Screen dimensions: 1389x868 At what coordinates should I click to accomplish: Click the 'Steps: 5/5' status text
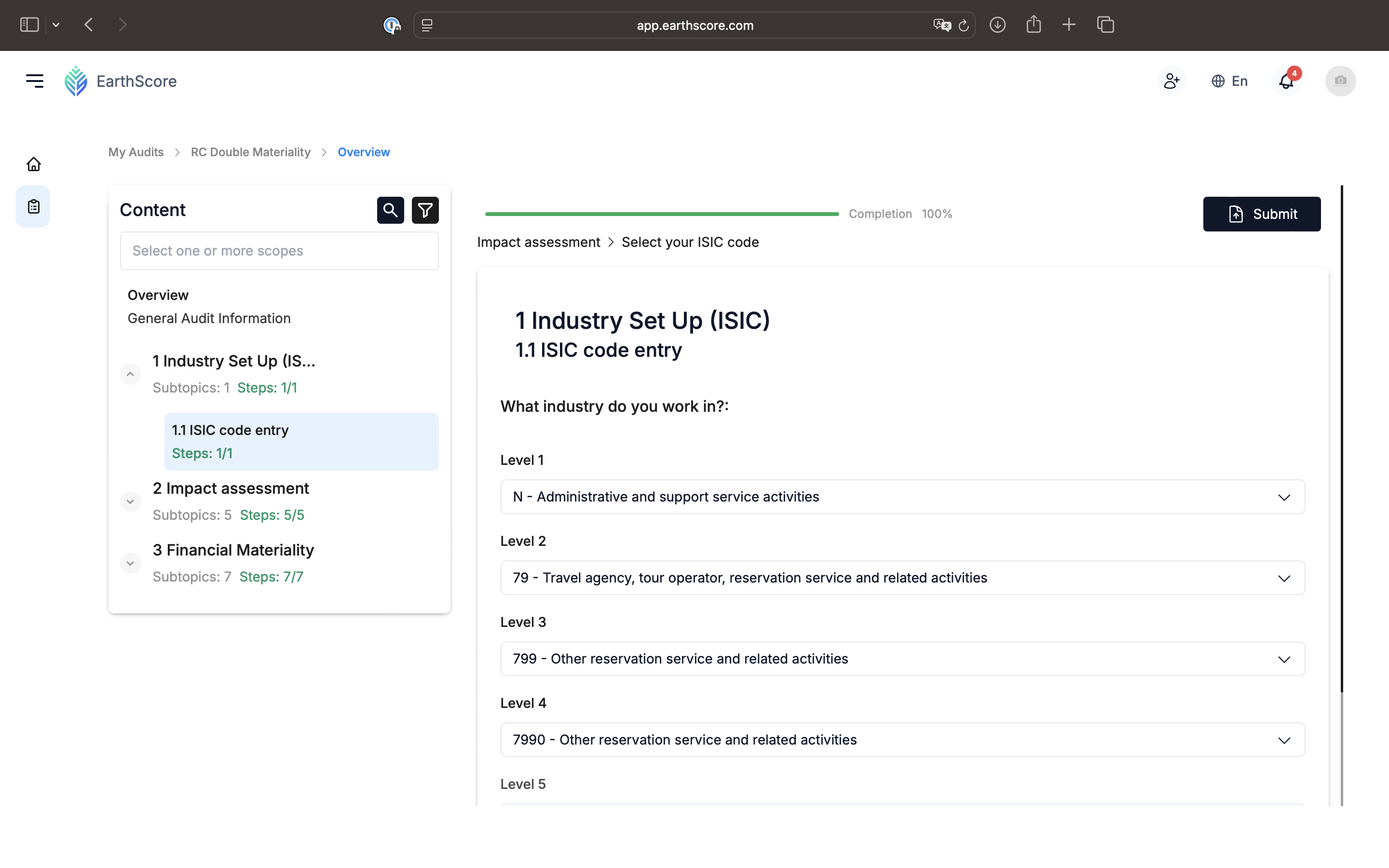click(x=272, y=515)
